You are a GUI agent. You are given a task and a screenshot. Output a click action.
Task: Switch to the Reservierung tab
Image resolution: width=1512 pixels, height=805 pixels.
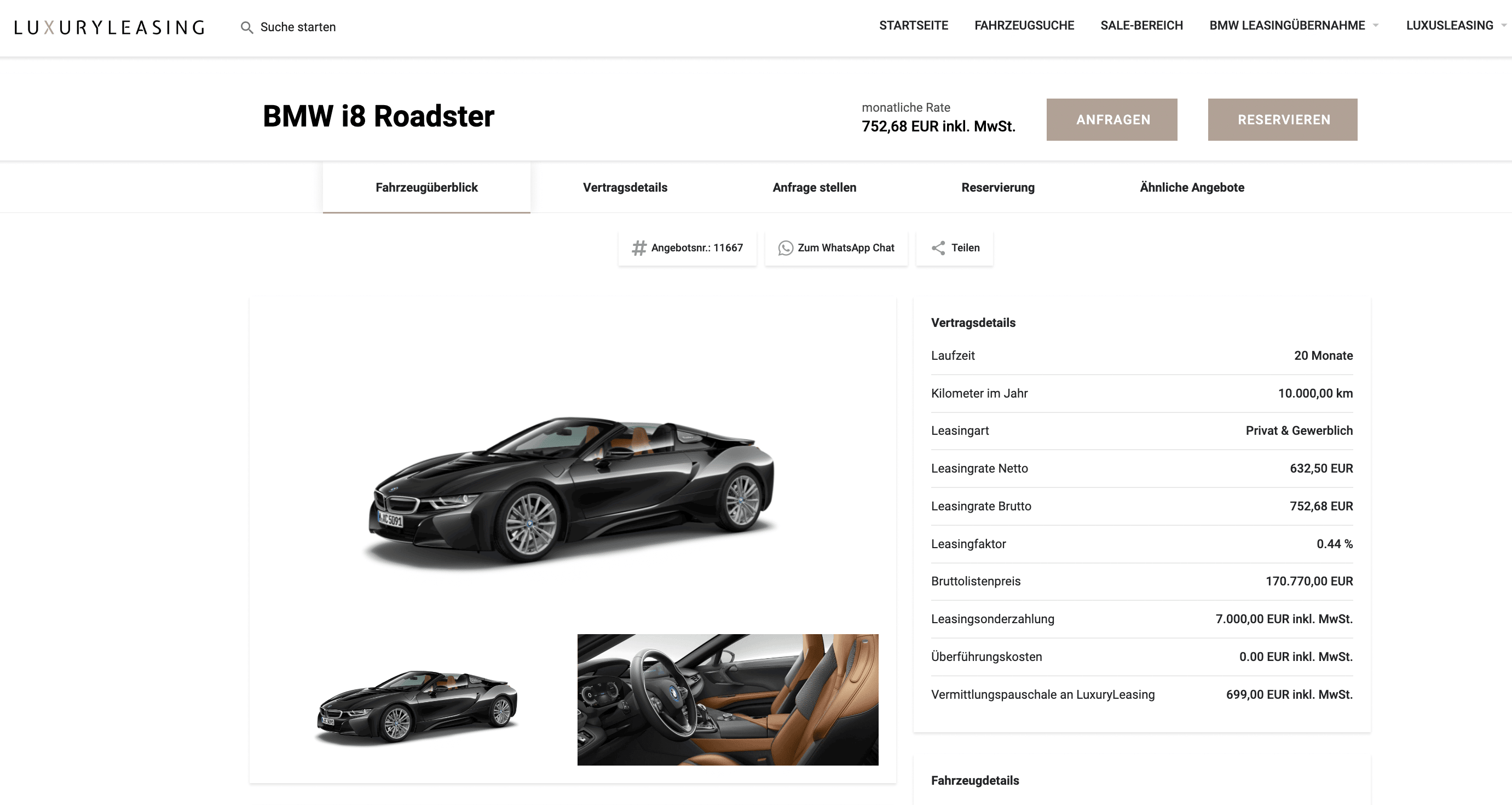tap(998, 187)
